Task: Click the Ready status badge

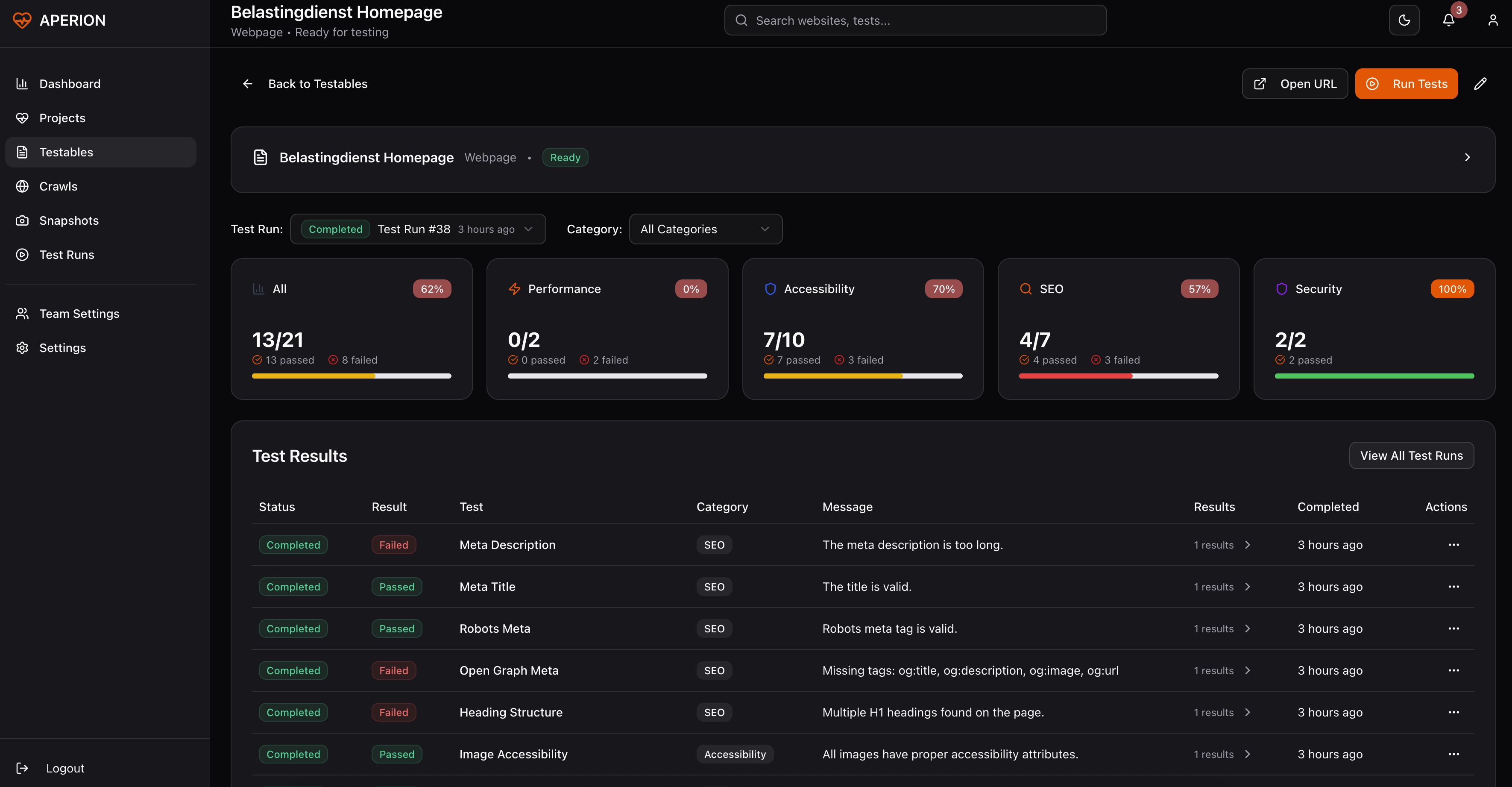Action: [565, 157]
